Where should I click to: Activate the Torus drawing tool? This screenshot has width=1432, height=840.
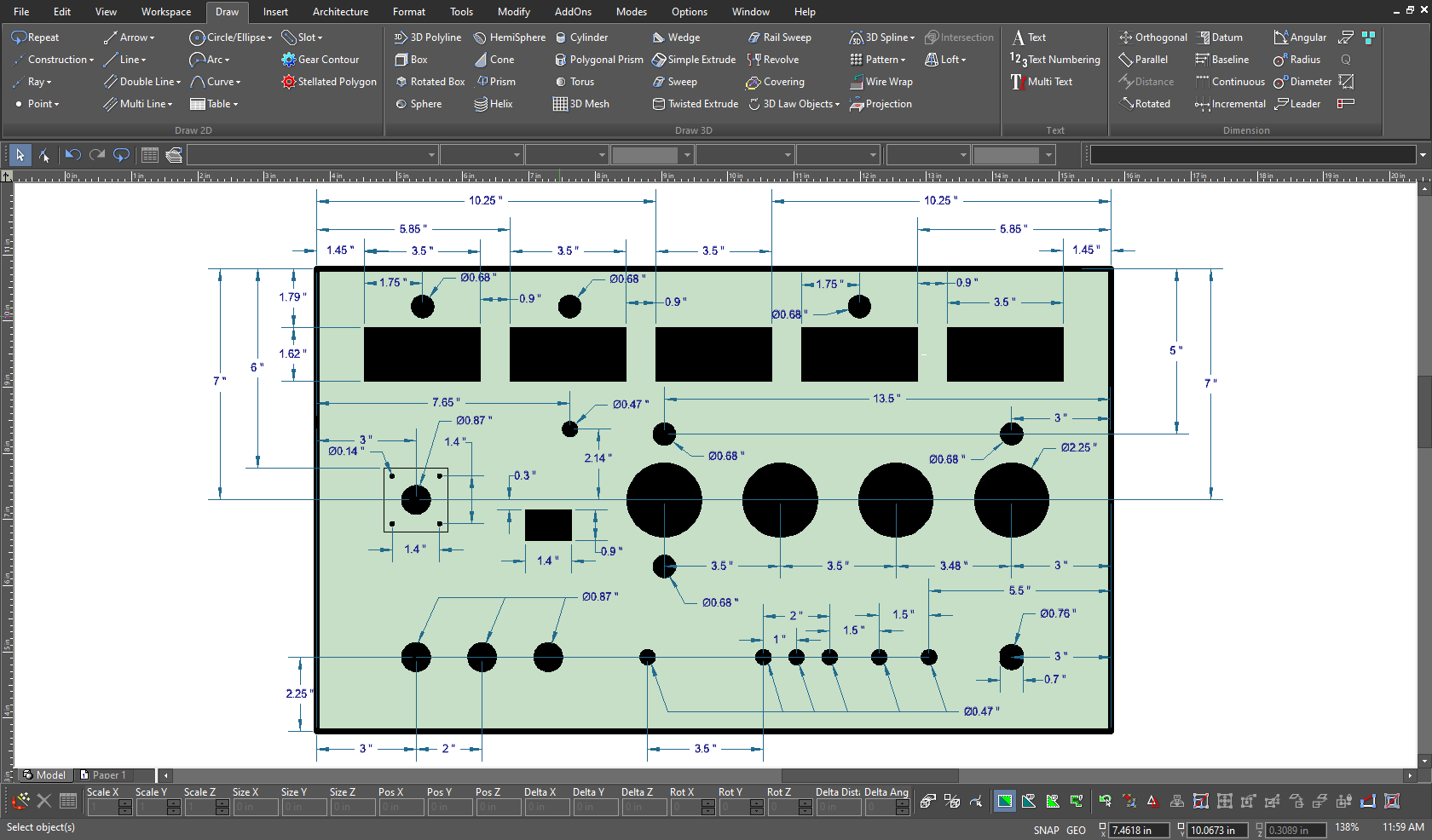pyautogui.click(x=577, y=81)
